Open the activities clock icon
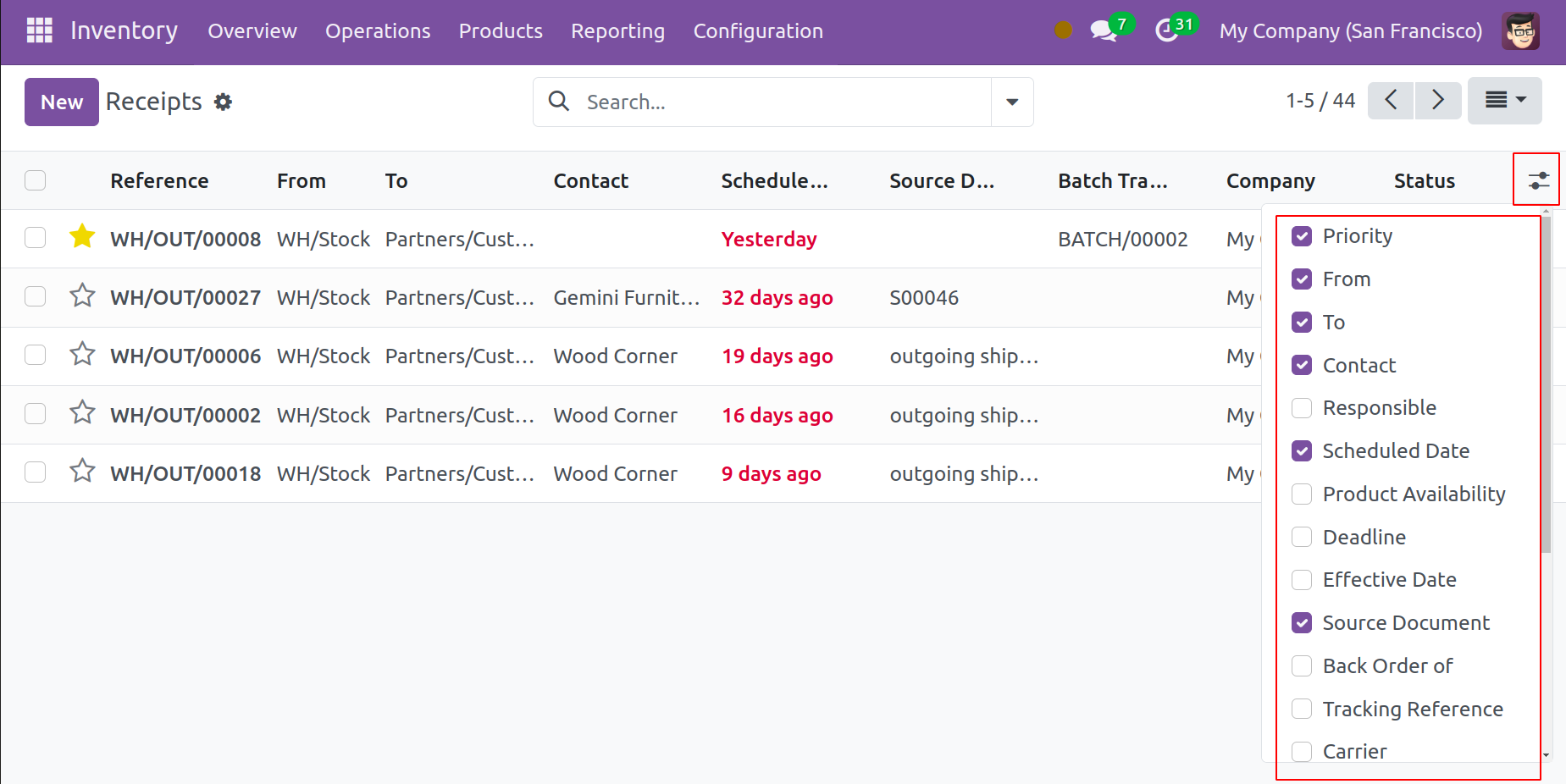Screen dimensions: 1566x784 [x=1167, y=31]
